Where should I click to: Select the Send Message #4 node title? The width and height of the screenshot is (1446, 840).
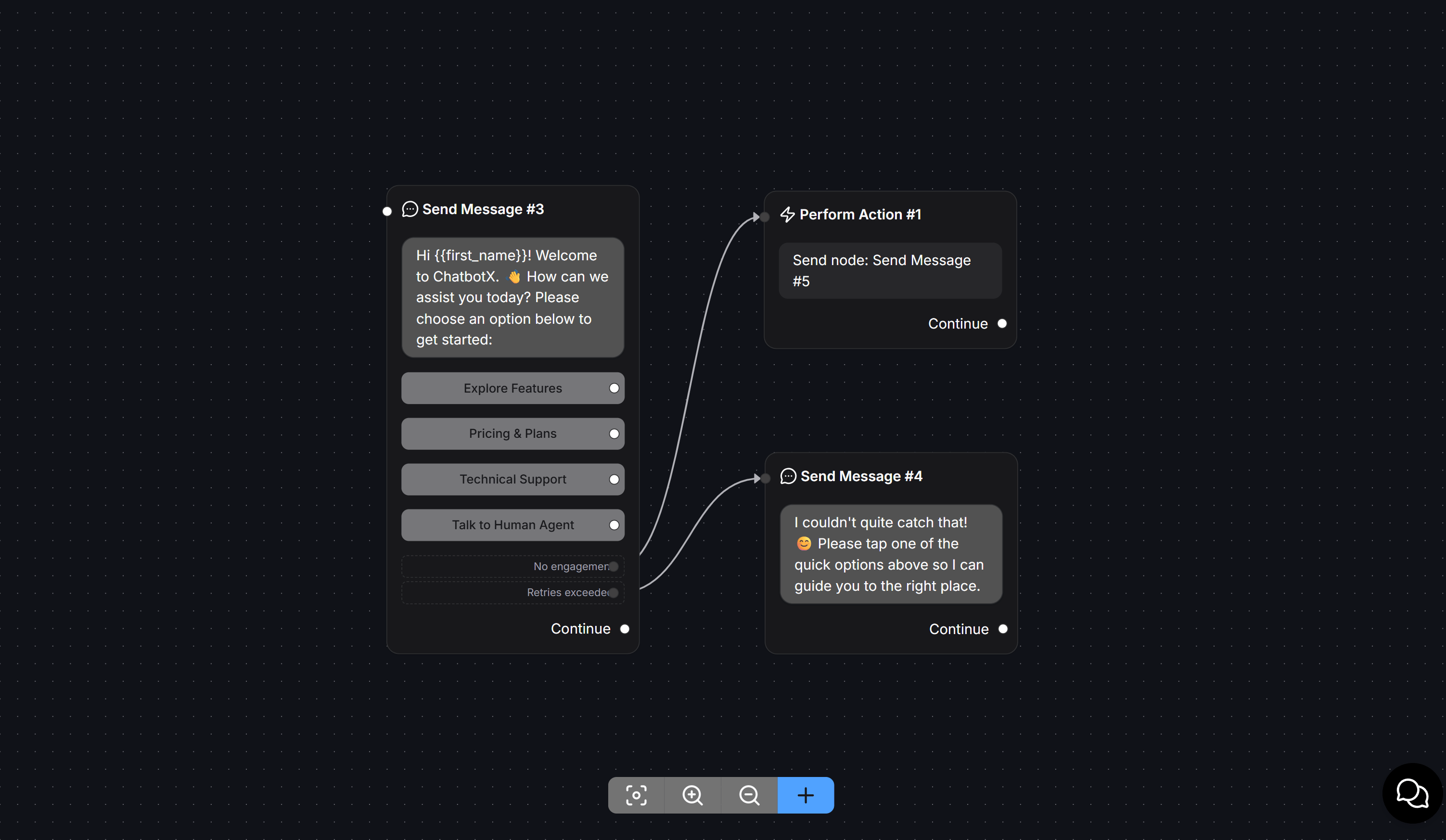[x=861, y=476]
